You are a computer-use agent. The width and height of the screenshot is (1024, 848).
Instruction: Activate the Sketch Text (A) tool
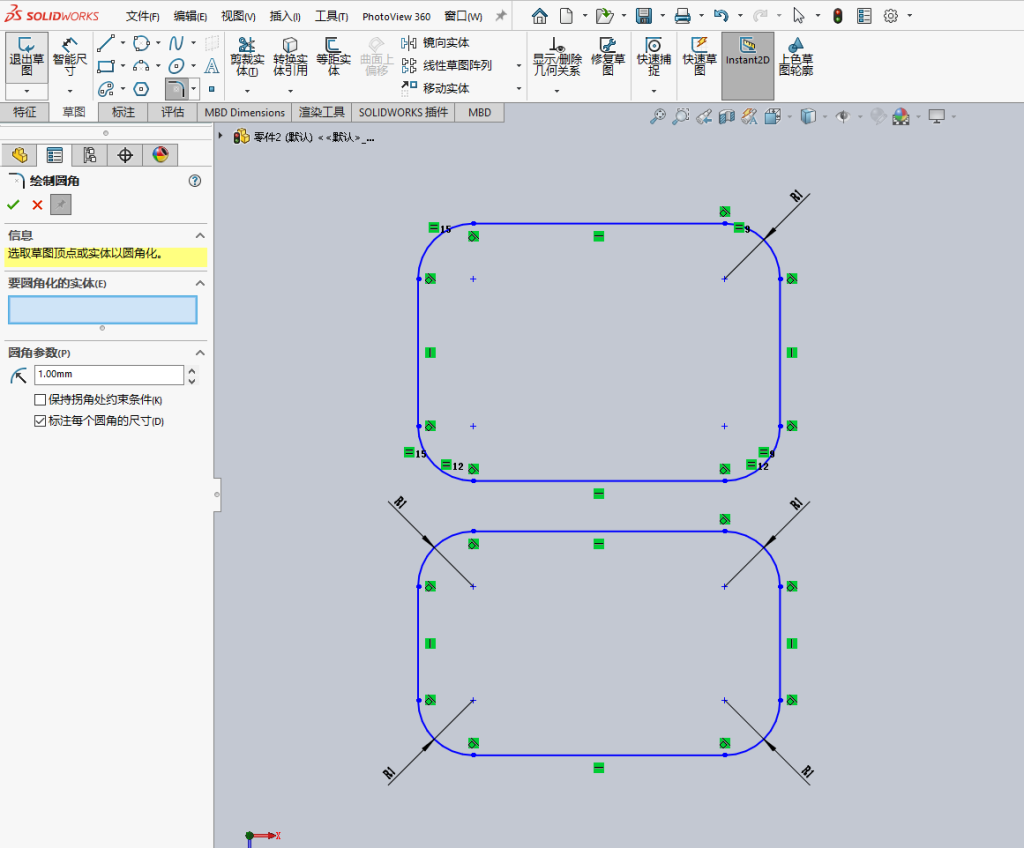212,66
